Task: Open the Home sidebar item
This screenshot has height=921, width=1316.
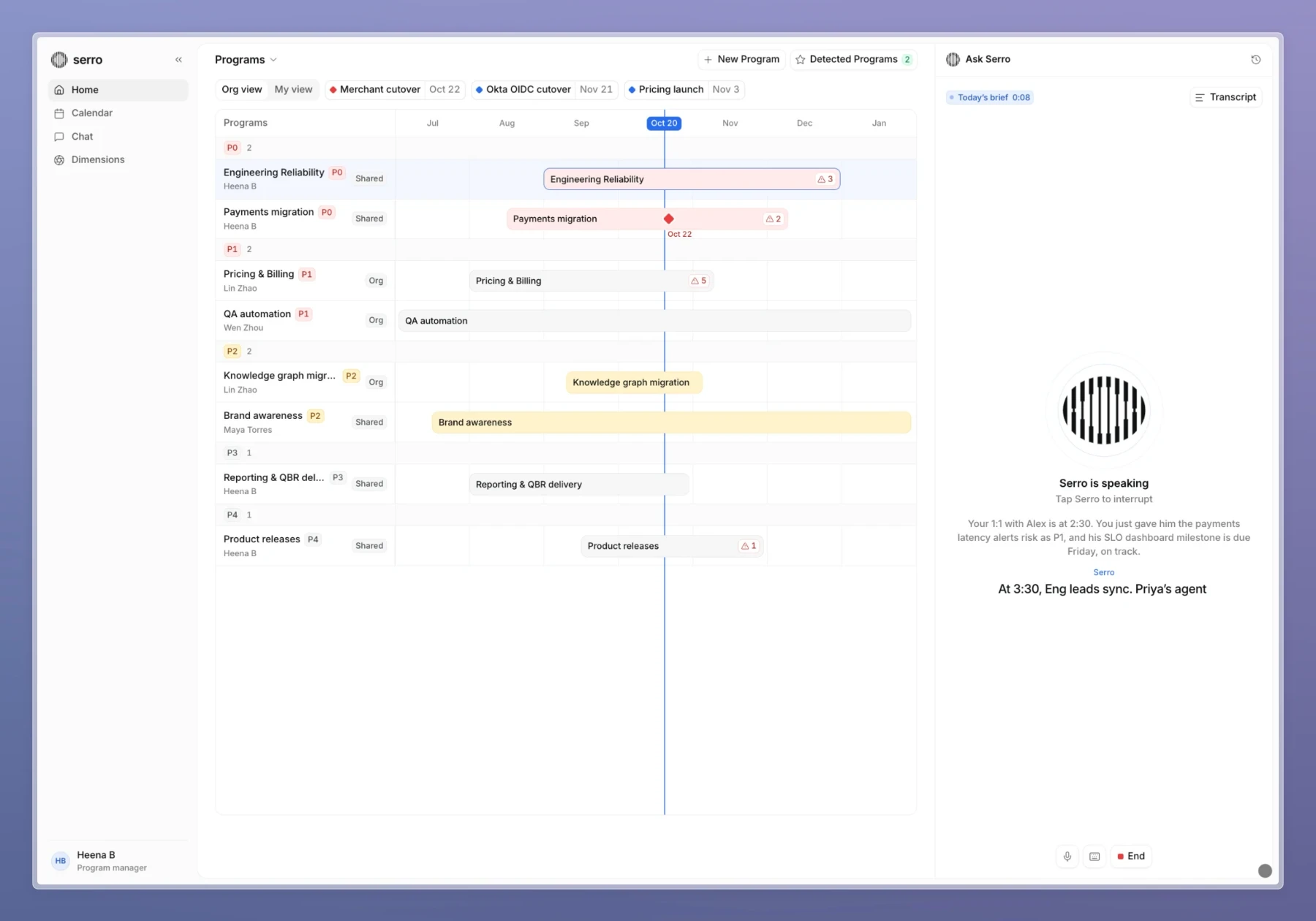Action: [x=118, y=90]
